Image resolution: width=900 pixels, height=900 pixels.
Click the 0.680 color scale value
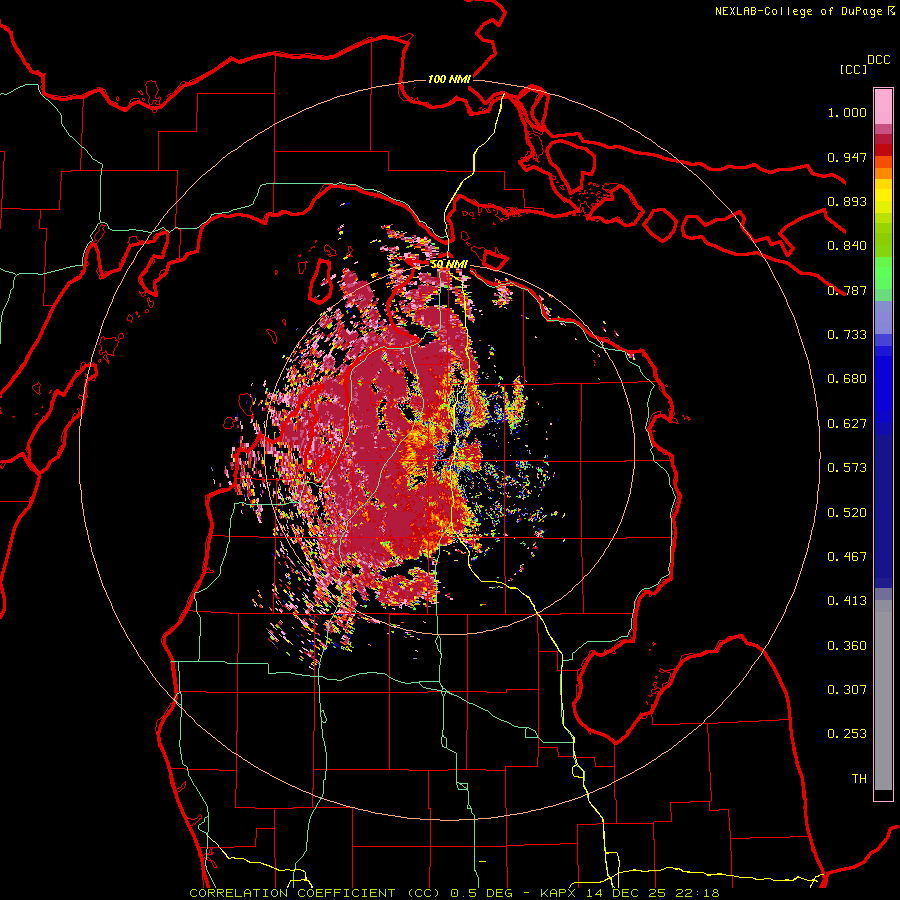(847, 379)
